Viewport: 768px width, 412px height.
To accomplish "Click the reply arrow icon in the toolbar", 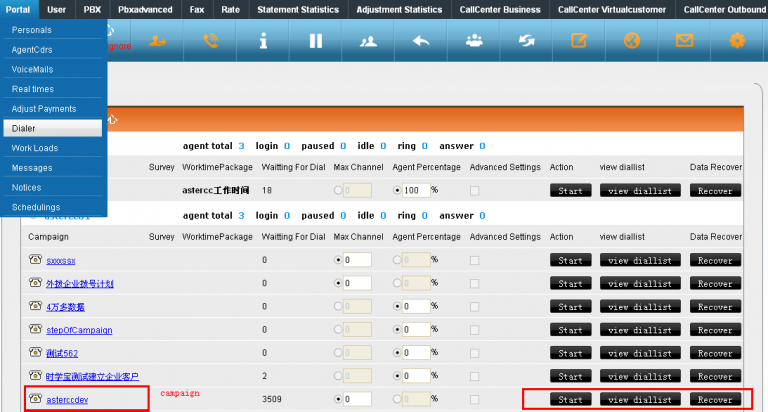I will coord(421,41).
